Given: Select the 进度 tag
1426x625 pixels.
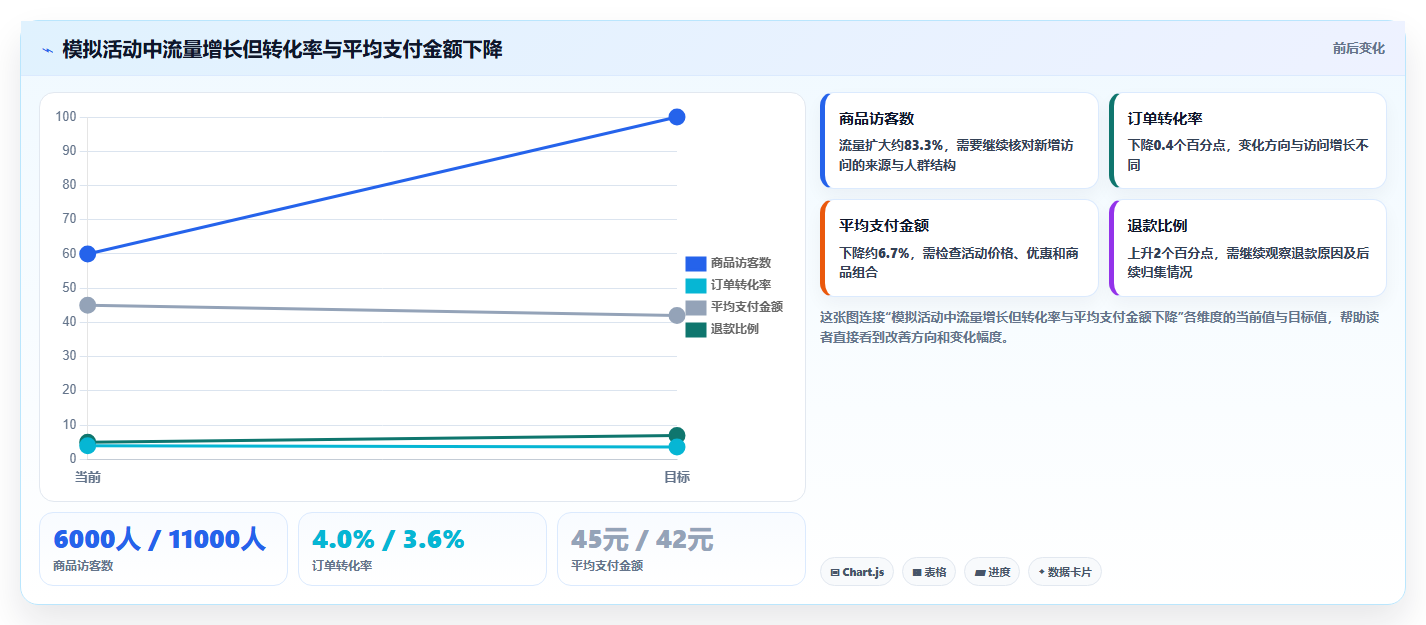Looking at the screenshot, I should [x=992, y=572].
